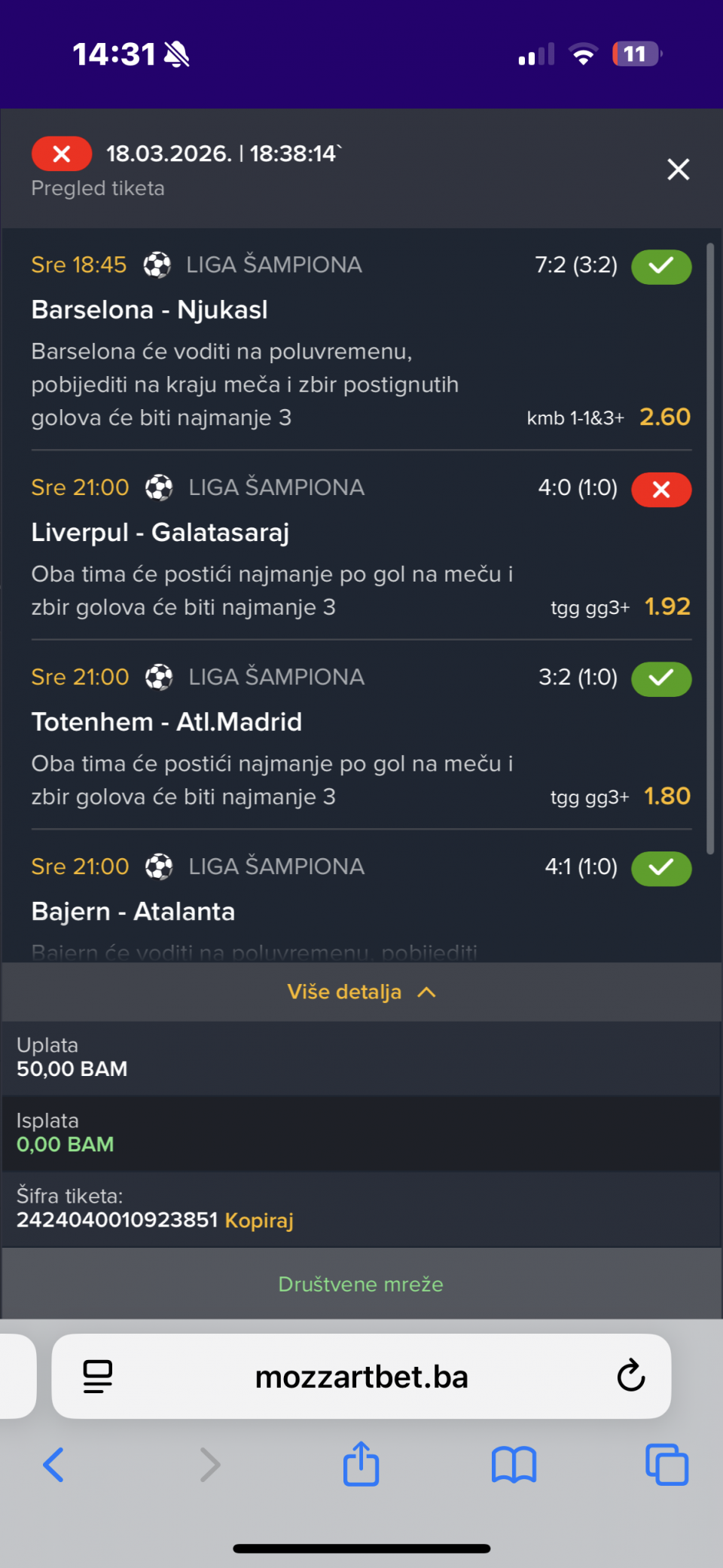Screen dimensions: 723x1568
Task: Tap green check badge for Totenhem - Atl.Madrid
Action: point(660,679)
